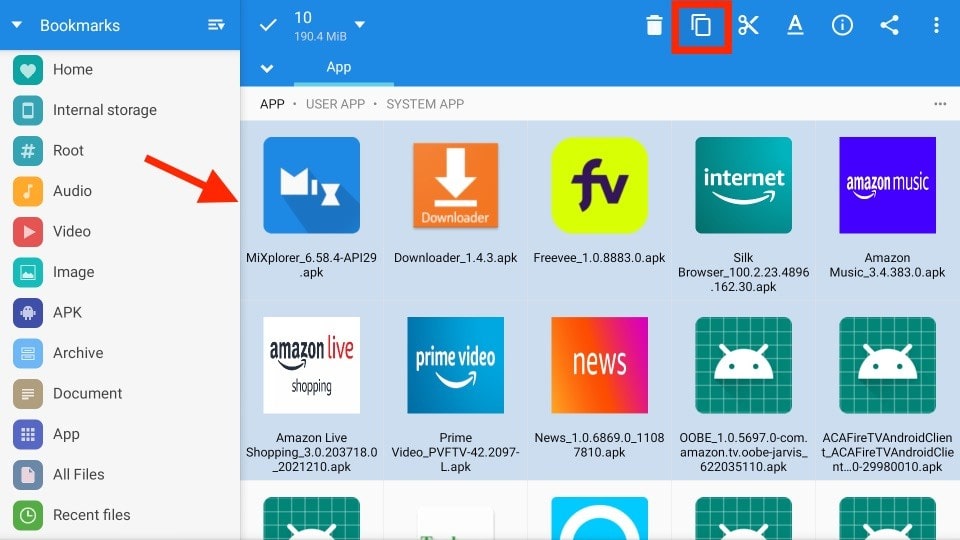Select the Freevee apk icon

(x=599, y=185)
